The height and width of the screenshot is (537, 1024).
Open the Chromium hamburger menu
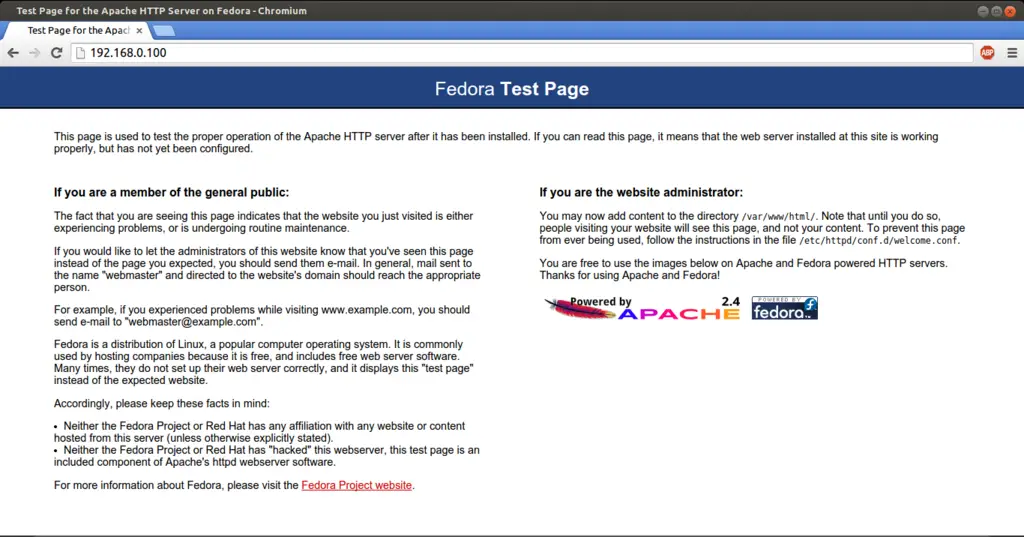1012,53
